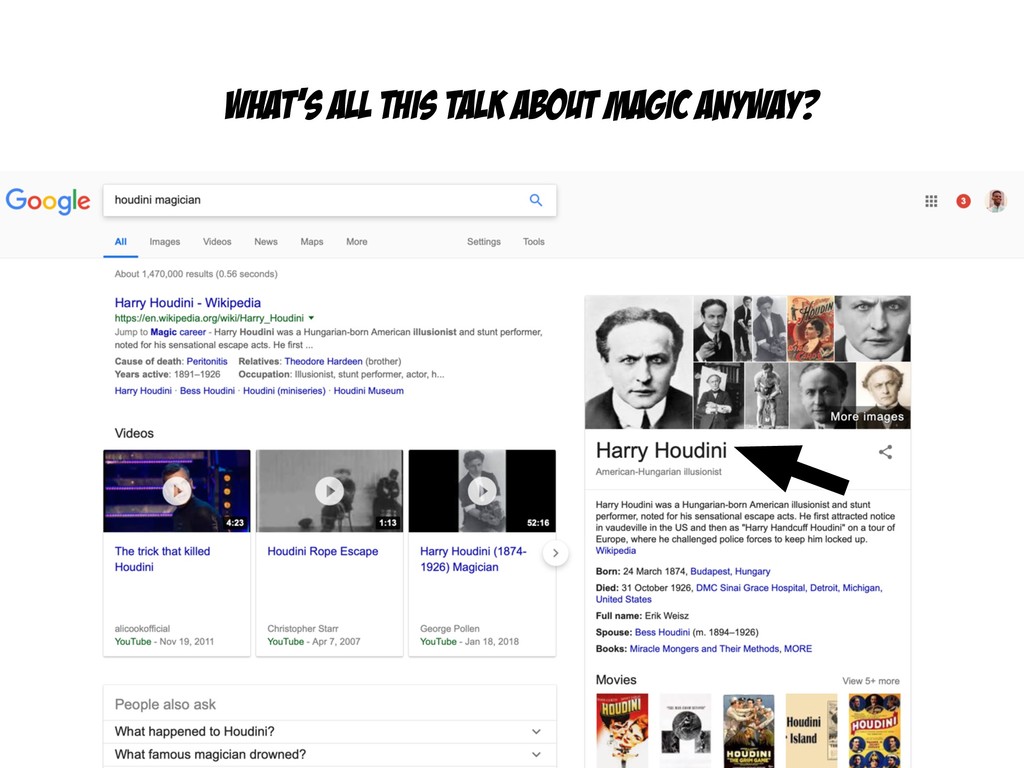This screenshot has height=768, width=1024.
Task: Open the close-up face photo on the right
Action: pos(872,328)
